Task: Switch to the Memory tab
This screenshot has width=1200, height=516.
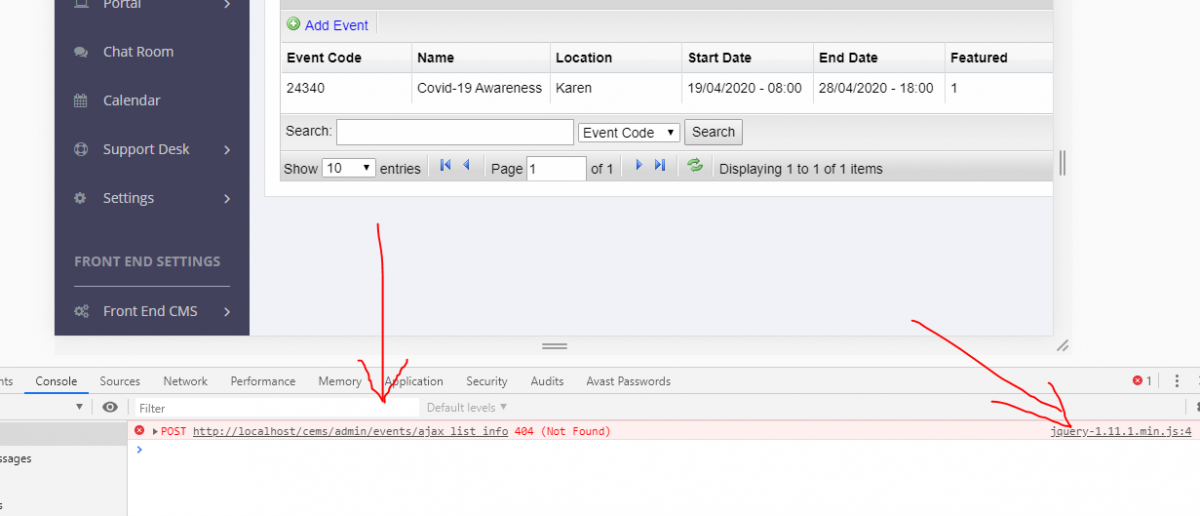Action: click(x=340, y=381)
